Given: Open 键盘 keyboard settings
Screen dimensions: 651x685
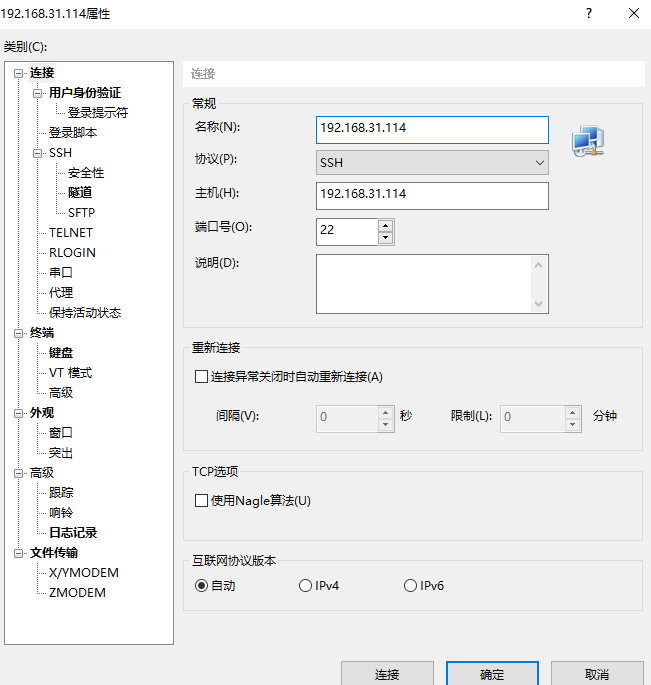Looking at the screenshot, I should 61,353.
